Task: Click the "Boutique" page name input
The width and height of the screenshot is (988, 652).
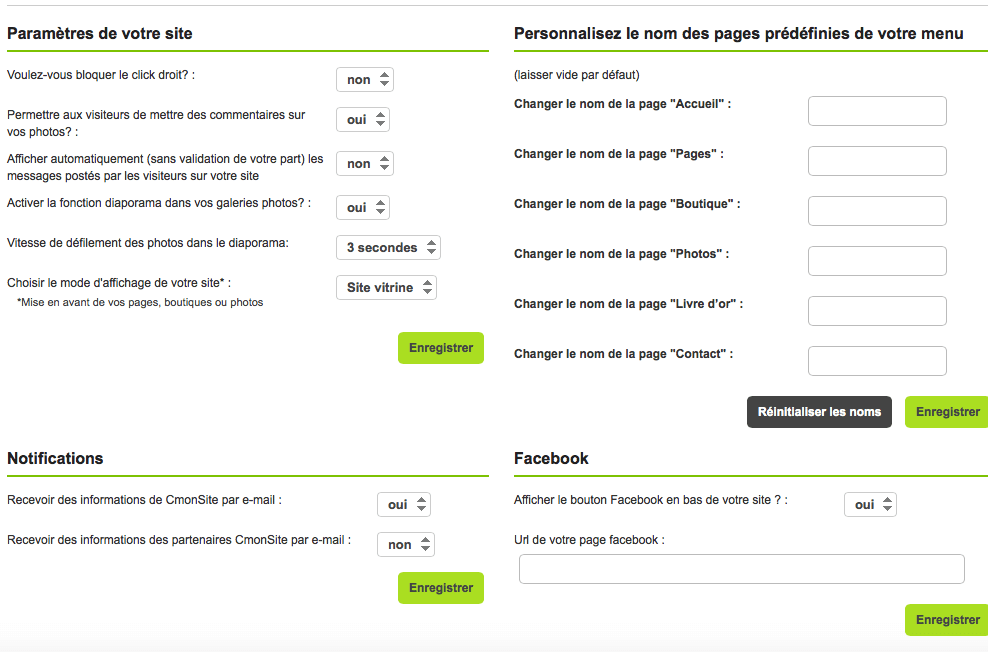Action: (877, 211)
